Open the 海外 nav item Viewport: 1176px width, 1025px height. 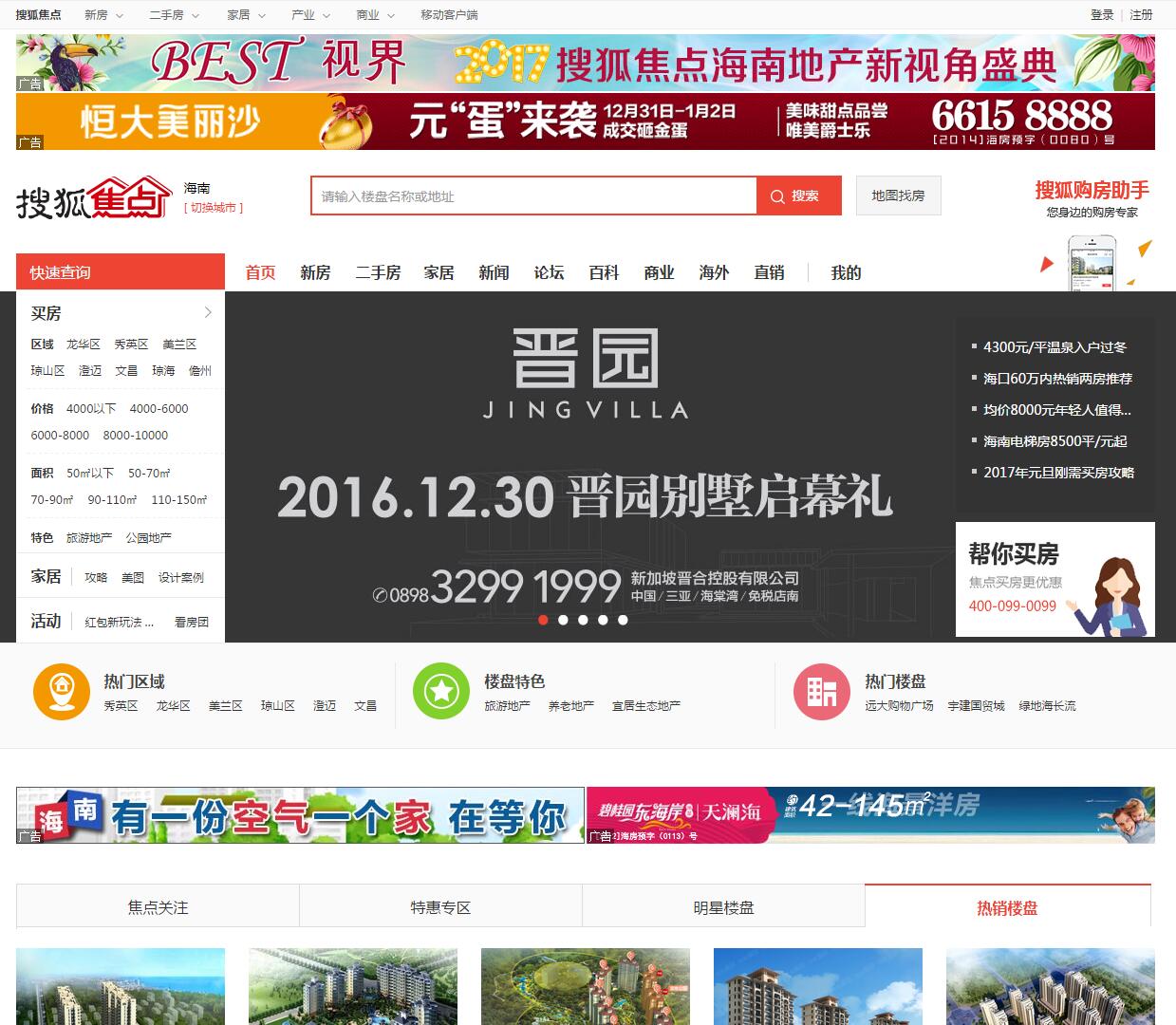pyautogui.click(x=714, y=272)
